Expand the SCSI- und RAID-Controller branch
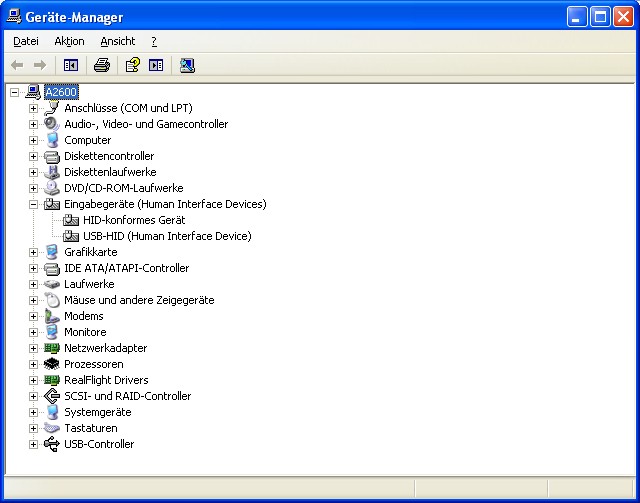The width and height of the screenshot is (640, 503). pos(33,396)
